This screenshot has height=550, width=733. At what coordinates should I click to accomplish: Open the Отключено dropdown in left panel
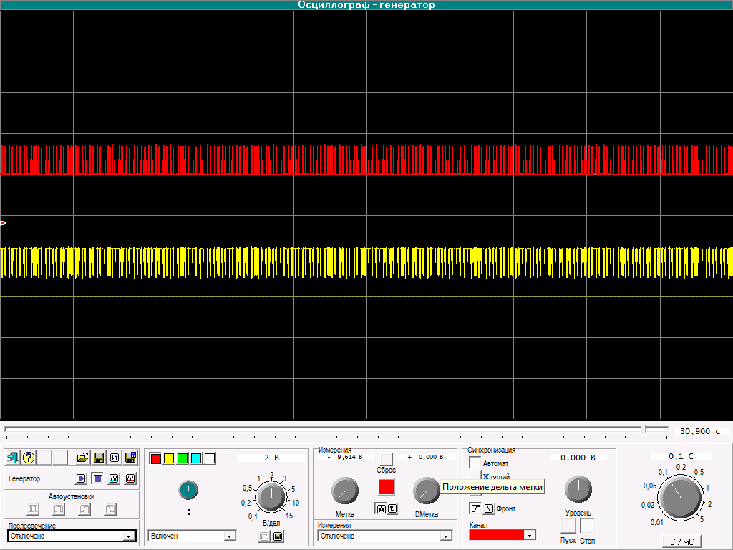[x=72, y=536]
